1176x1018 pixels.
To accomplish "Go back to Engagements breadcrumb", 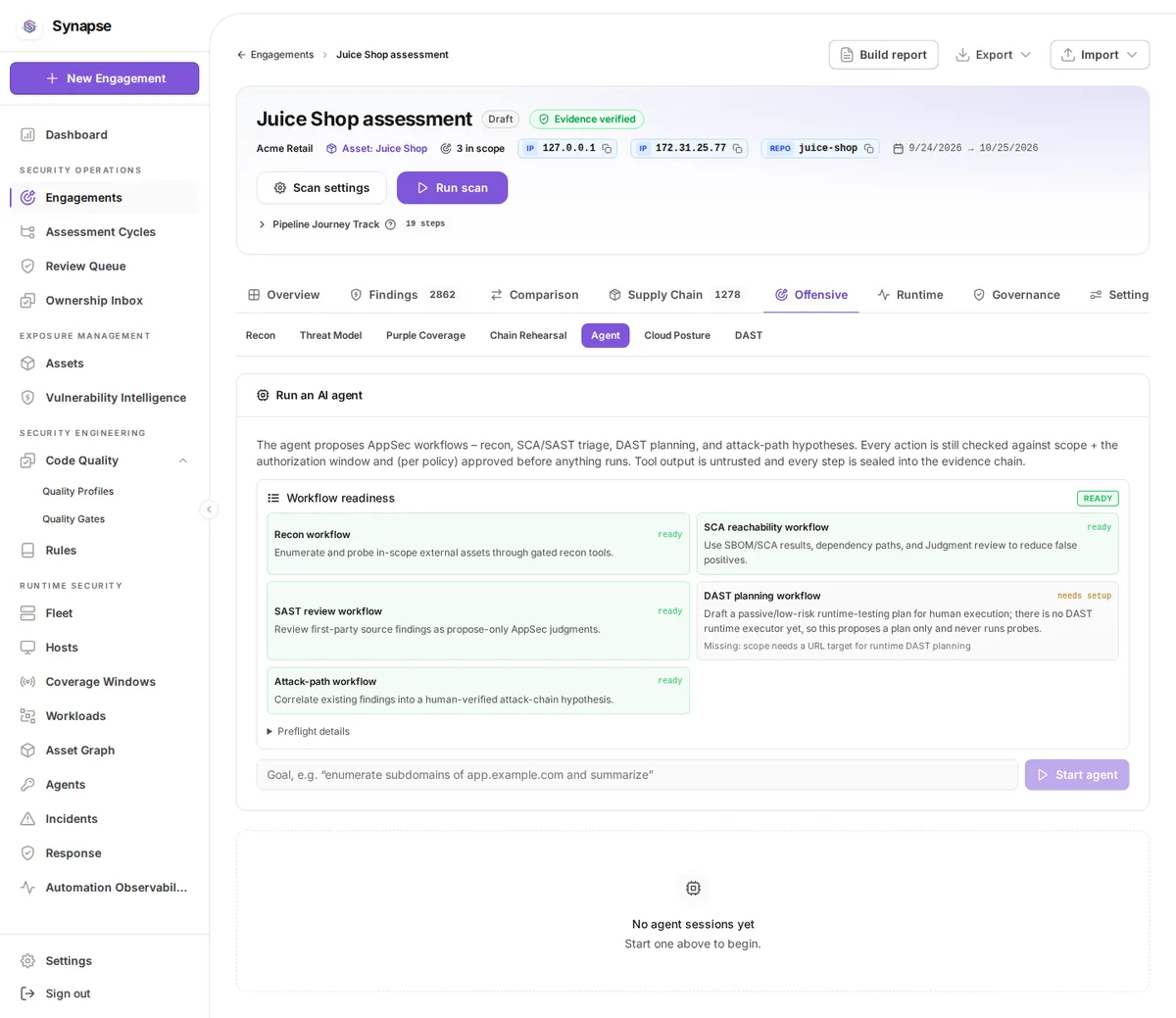I will click(275, 55).
